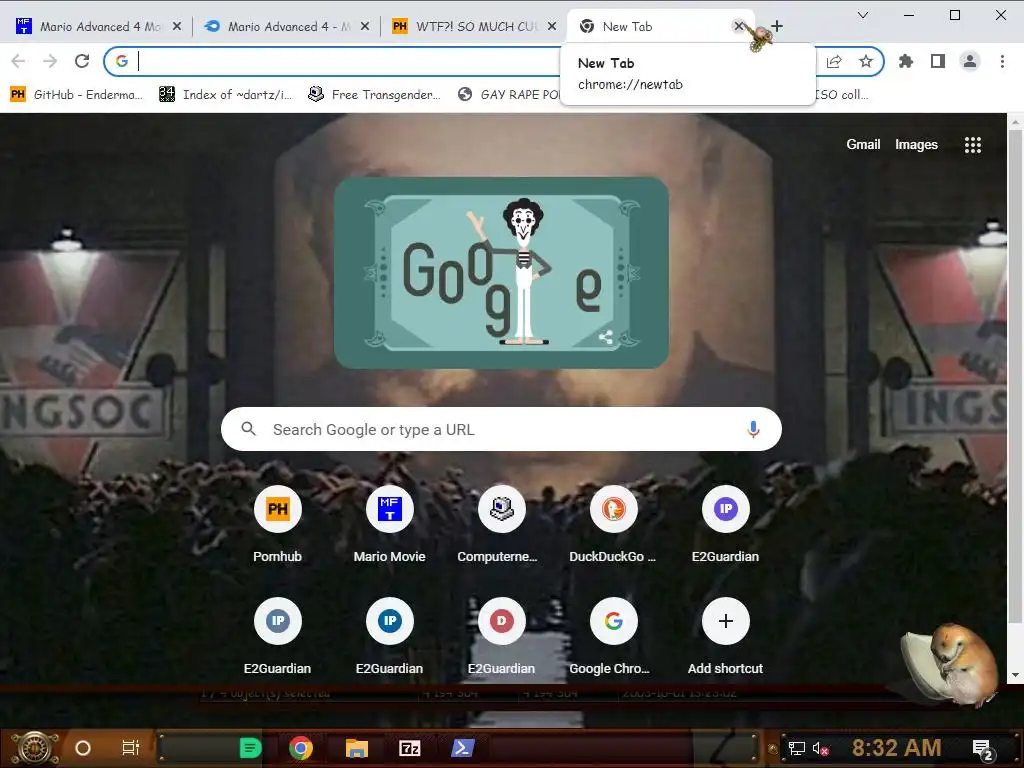Viewport: 1024px width, 768px height.
Task: Open E2Guardian shortcut with gray IP icon
Action: tap(278, 637)
